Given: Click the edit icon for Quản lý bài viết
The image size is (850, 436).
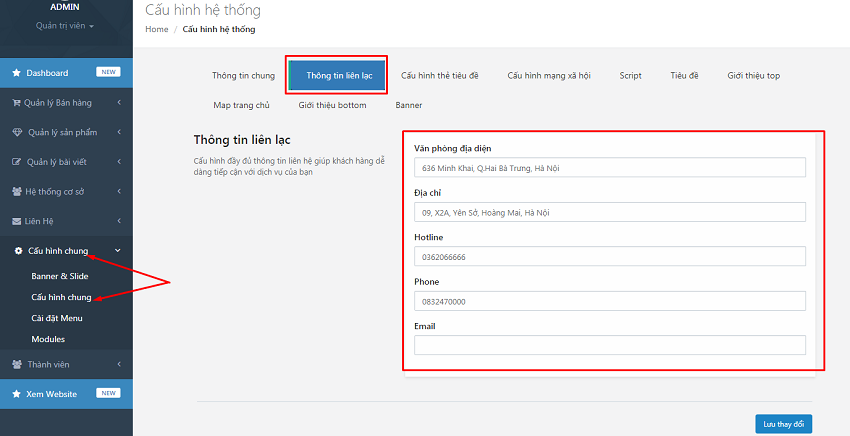Looking at the screenshot, I should click(x=16, y=161).
